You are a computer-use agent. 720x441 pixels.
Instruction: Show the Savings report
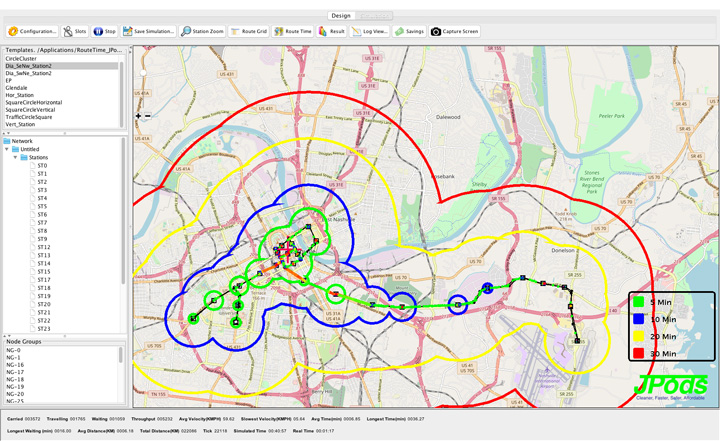pos(410,31)
